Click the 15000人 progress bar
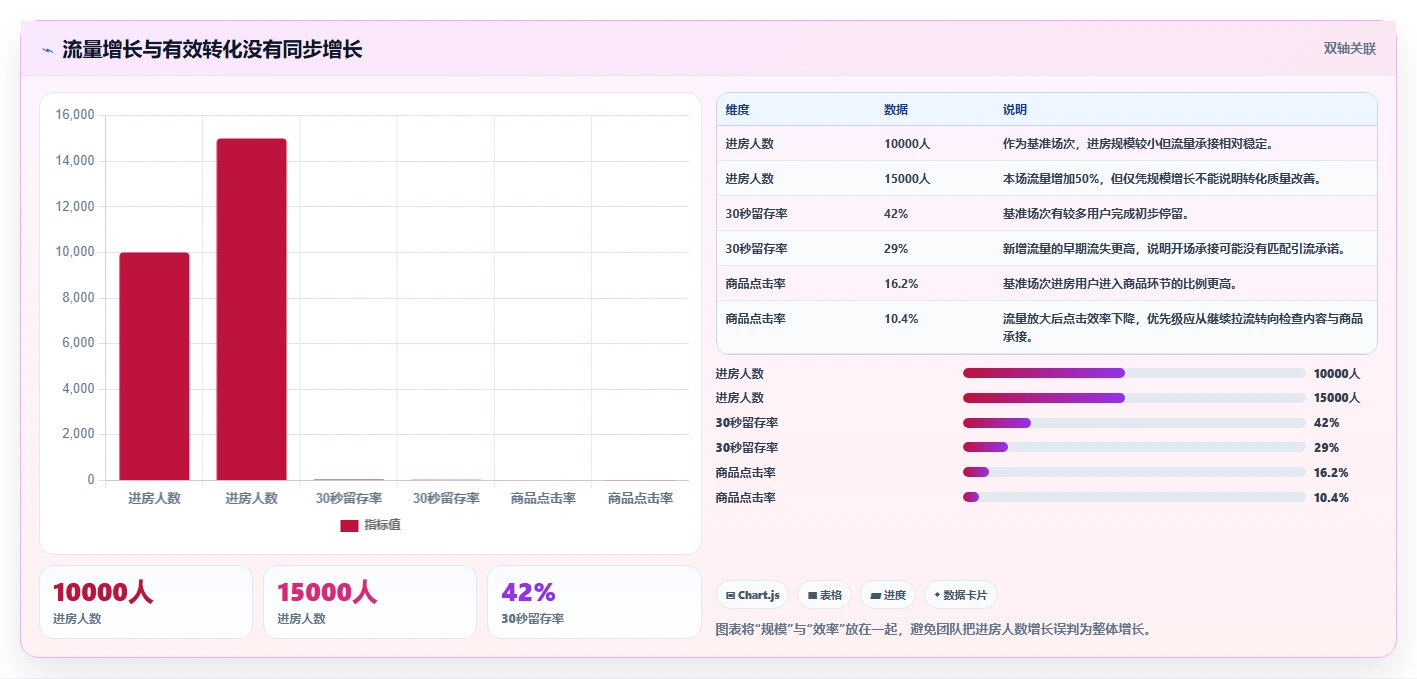 pos(1134,398)
